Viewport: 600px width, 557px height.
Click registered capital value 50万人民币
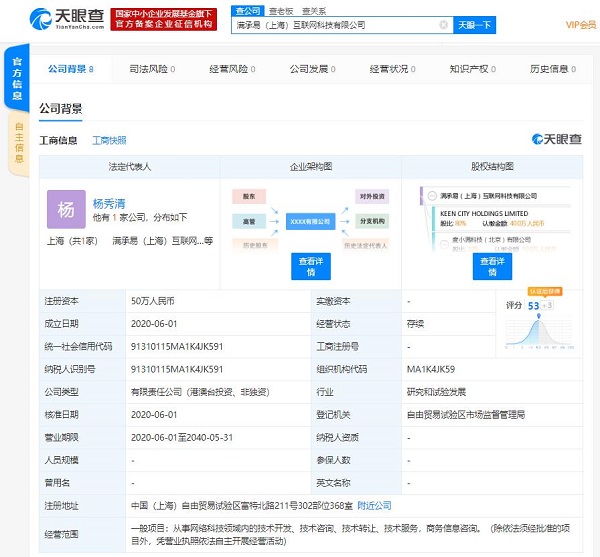[153, 301]
